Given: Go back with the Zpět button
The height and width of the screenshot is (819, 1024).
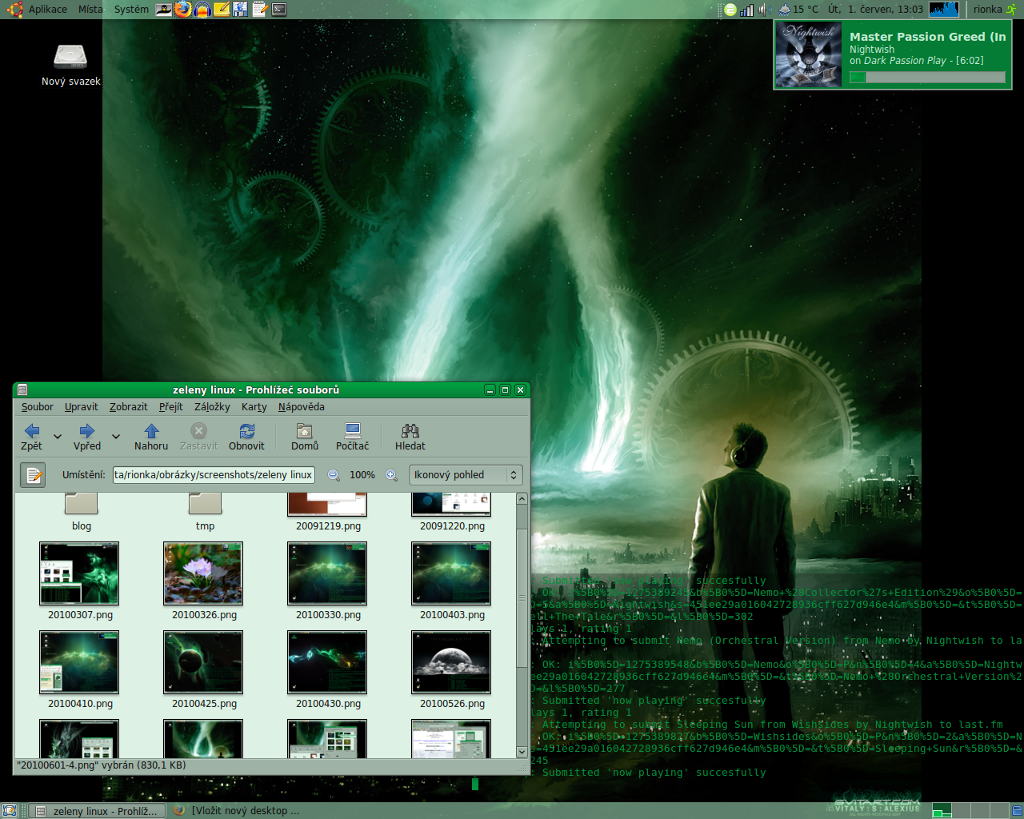Looking at the screenshot, I should pos(31,437).
